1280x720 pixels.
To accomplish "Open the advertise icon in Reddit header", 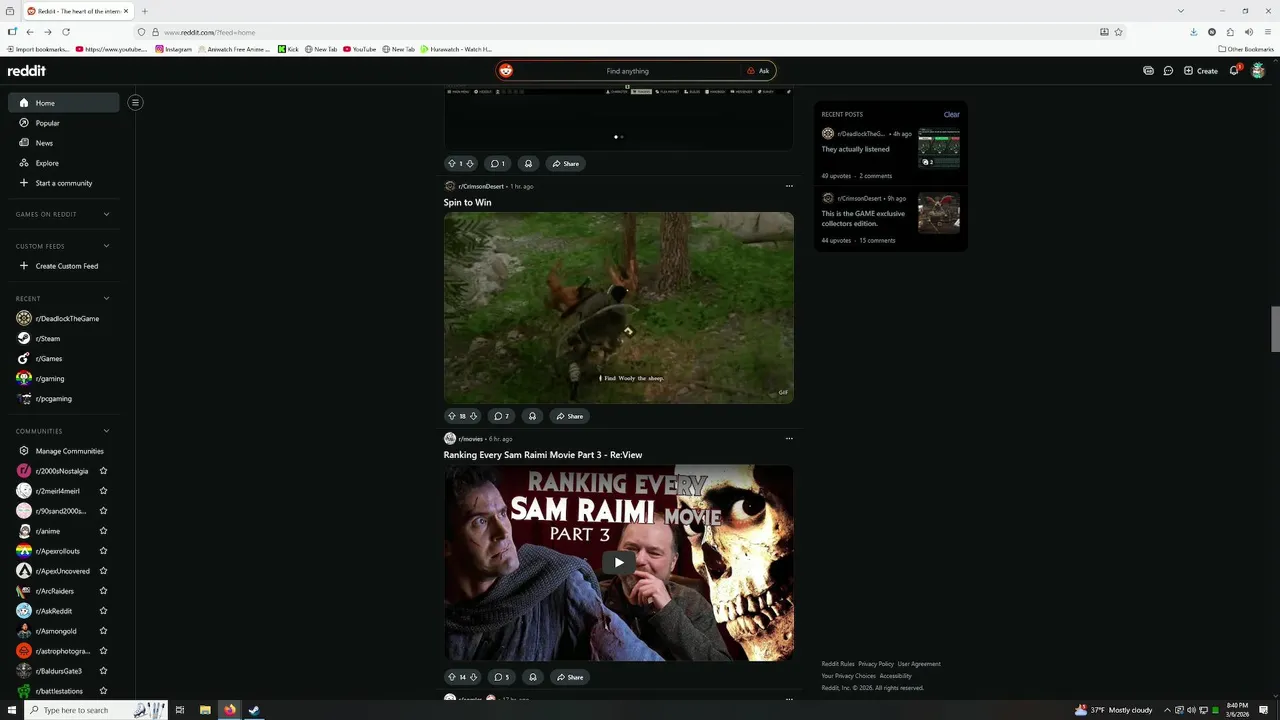I will (x=1148, y=71).
